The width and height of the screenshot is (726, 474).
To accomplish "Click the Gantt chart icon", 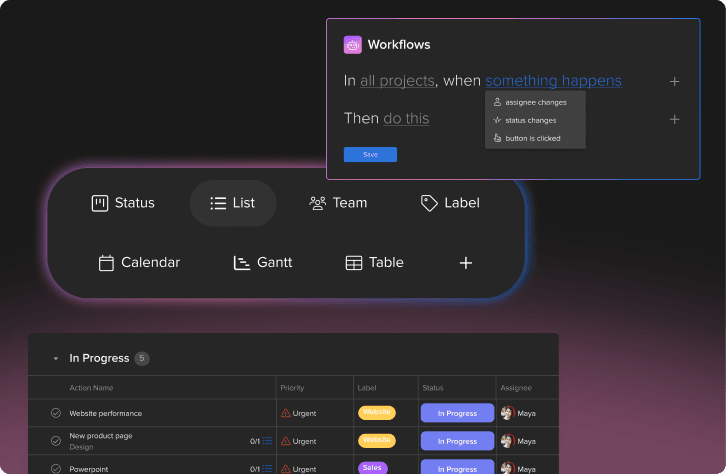I will [x=242, y=263].
